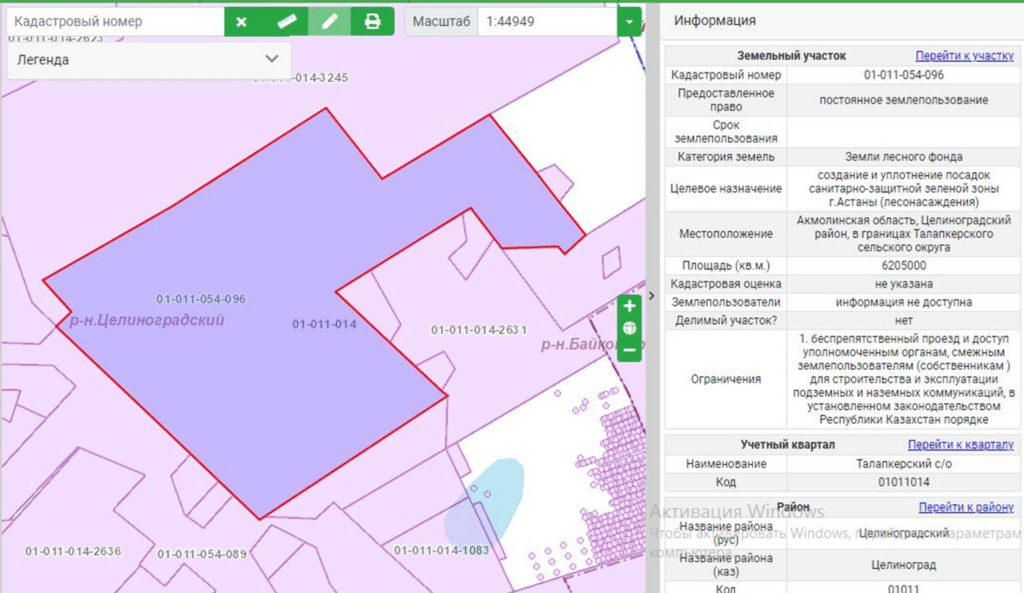The height and width of the screenshot is (593, 1024).
Task: Click the Учетный квартал section header
Action: click(x=788, y=444)
